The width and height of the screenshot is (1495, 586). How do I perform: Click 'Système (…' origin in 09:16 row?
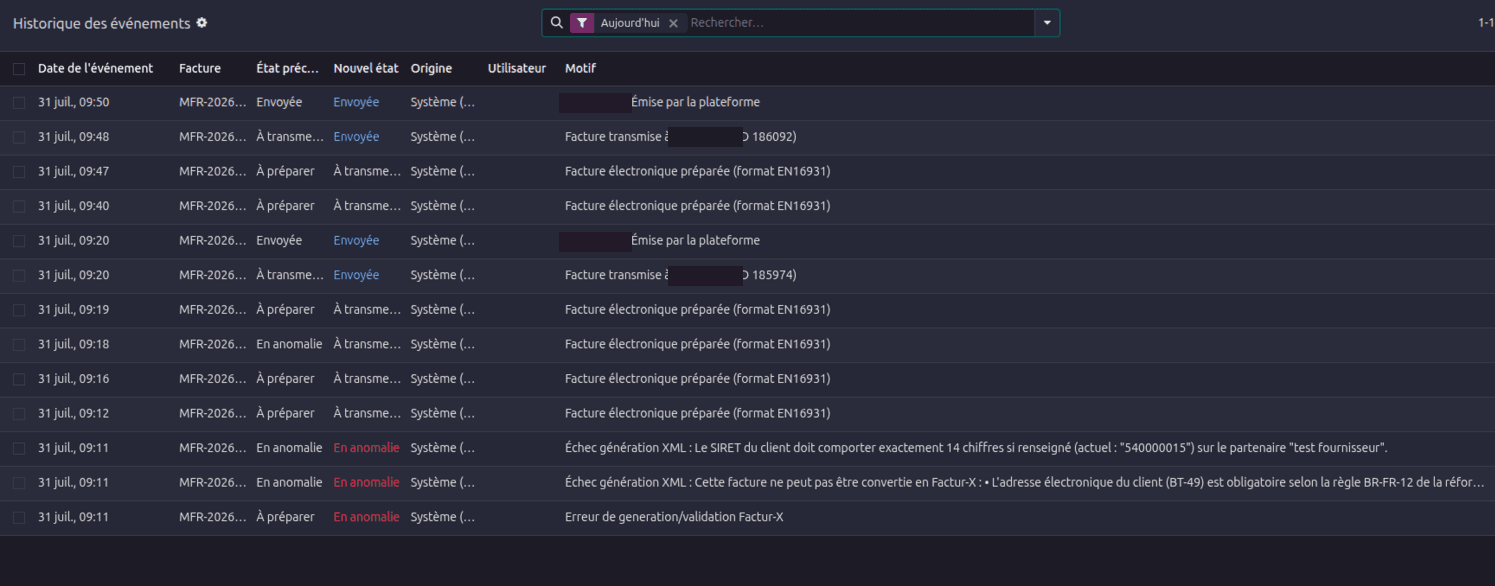point(443,379)
